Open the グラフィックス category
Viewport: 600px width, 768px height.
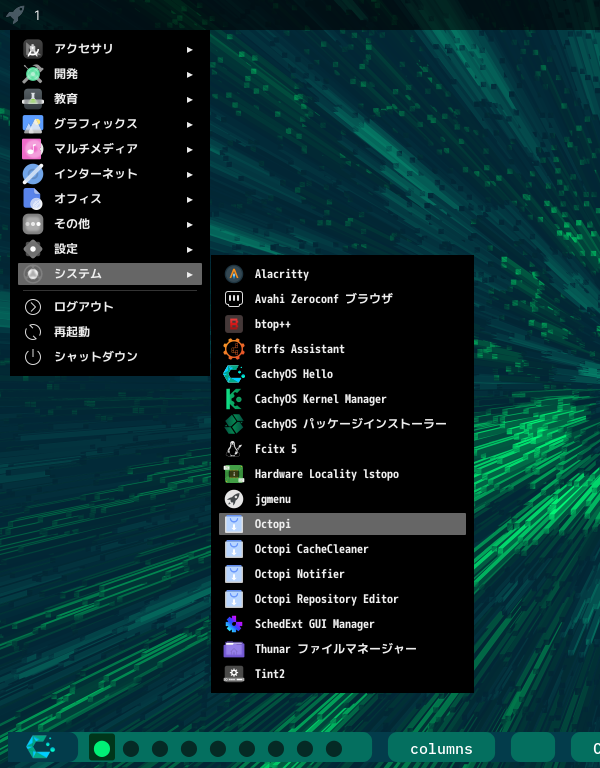[x=96, y=124]
